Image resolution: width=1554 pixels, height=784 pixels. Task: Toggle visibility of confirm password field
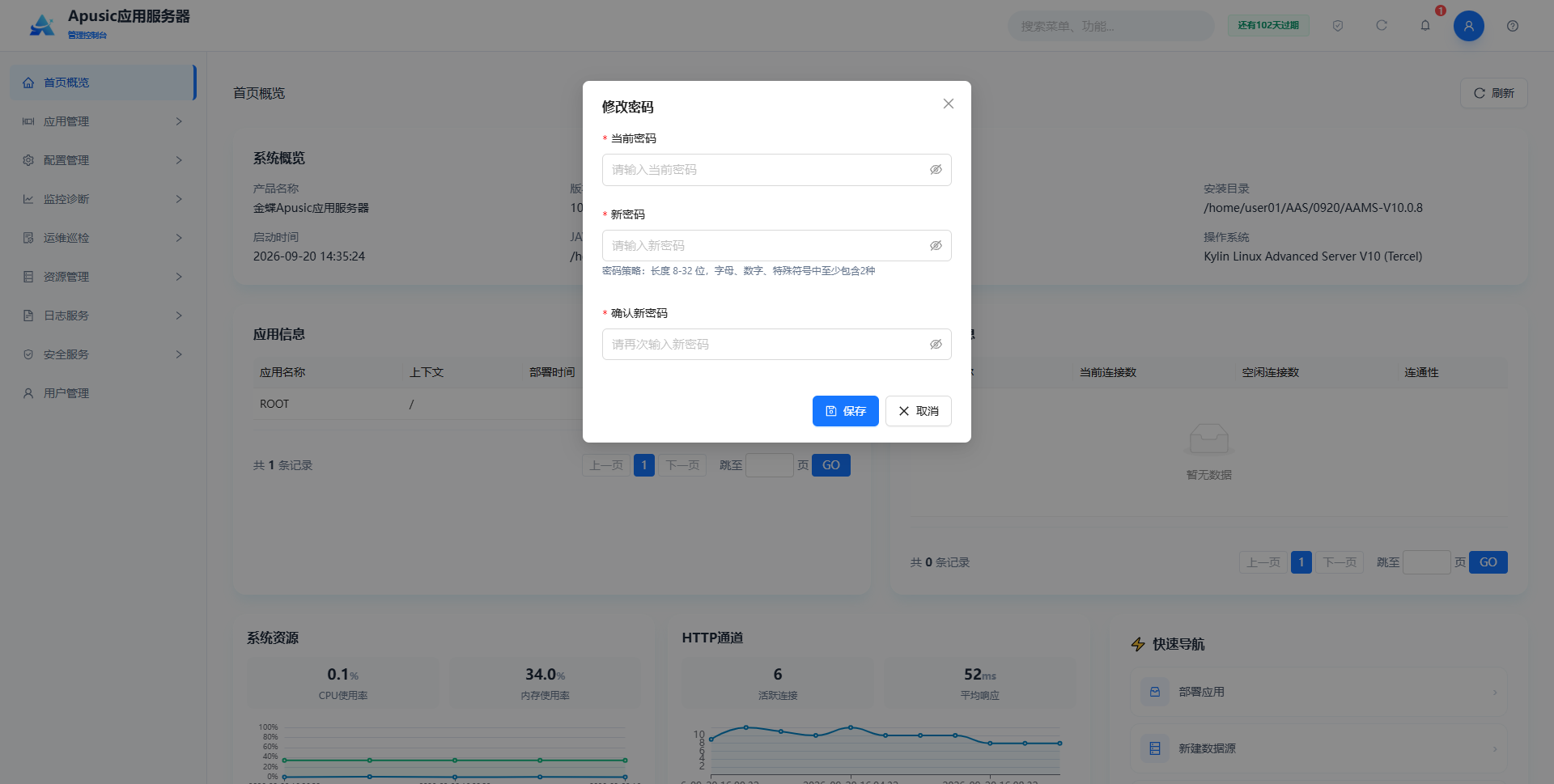[936, 345]
